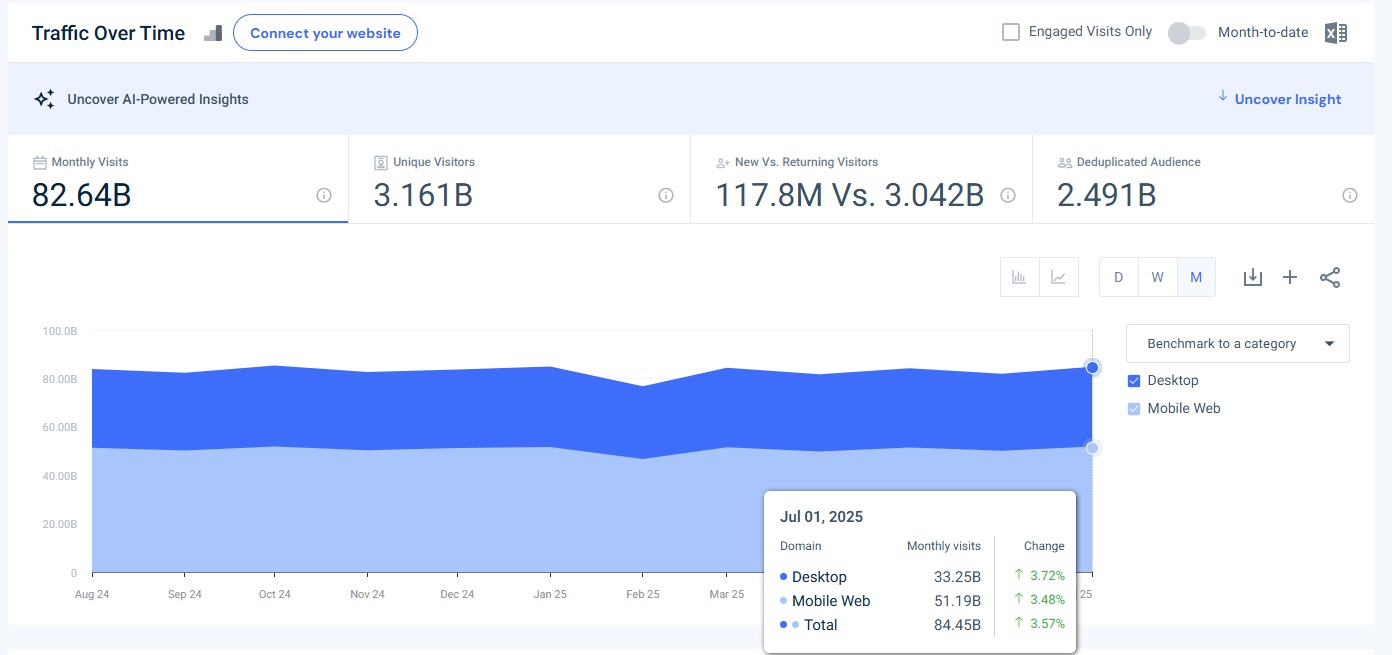
Task: Switch chart to bar chart view
Action: point(1019,277)
